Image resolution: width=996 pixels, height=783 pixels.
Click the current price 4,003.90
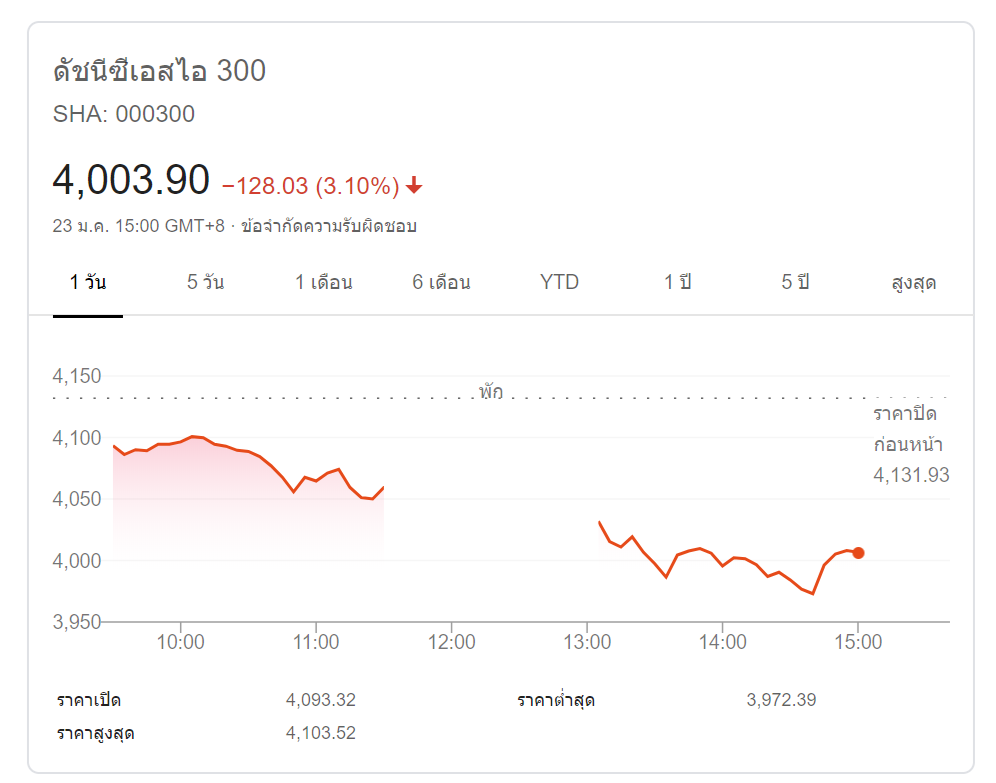point(131,180)
